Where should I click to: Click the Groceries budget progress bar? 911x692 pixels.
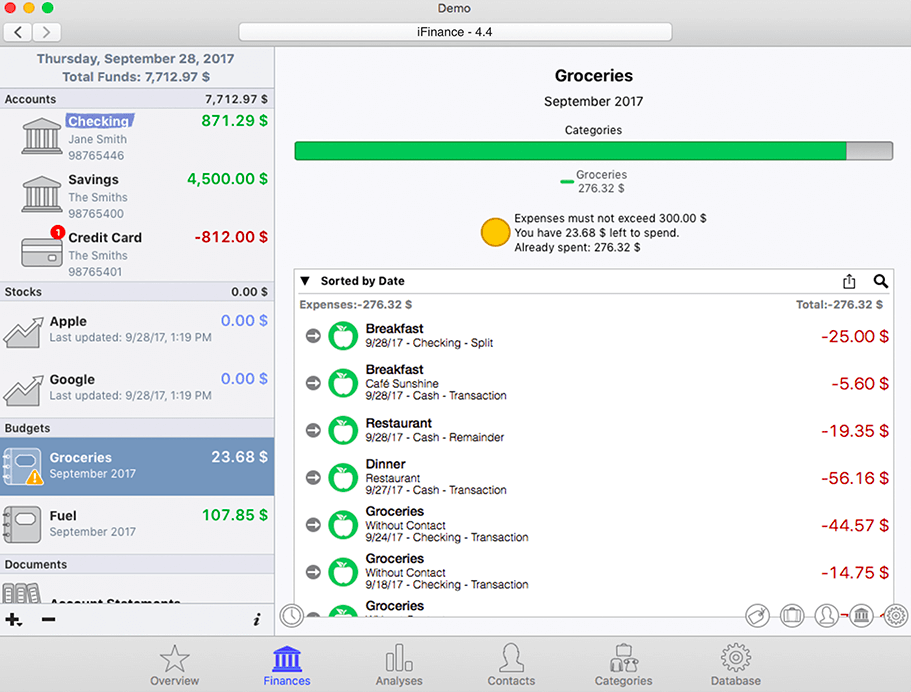pos(594,150)
